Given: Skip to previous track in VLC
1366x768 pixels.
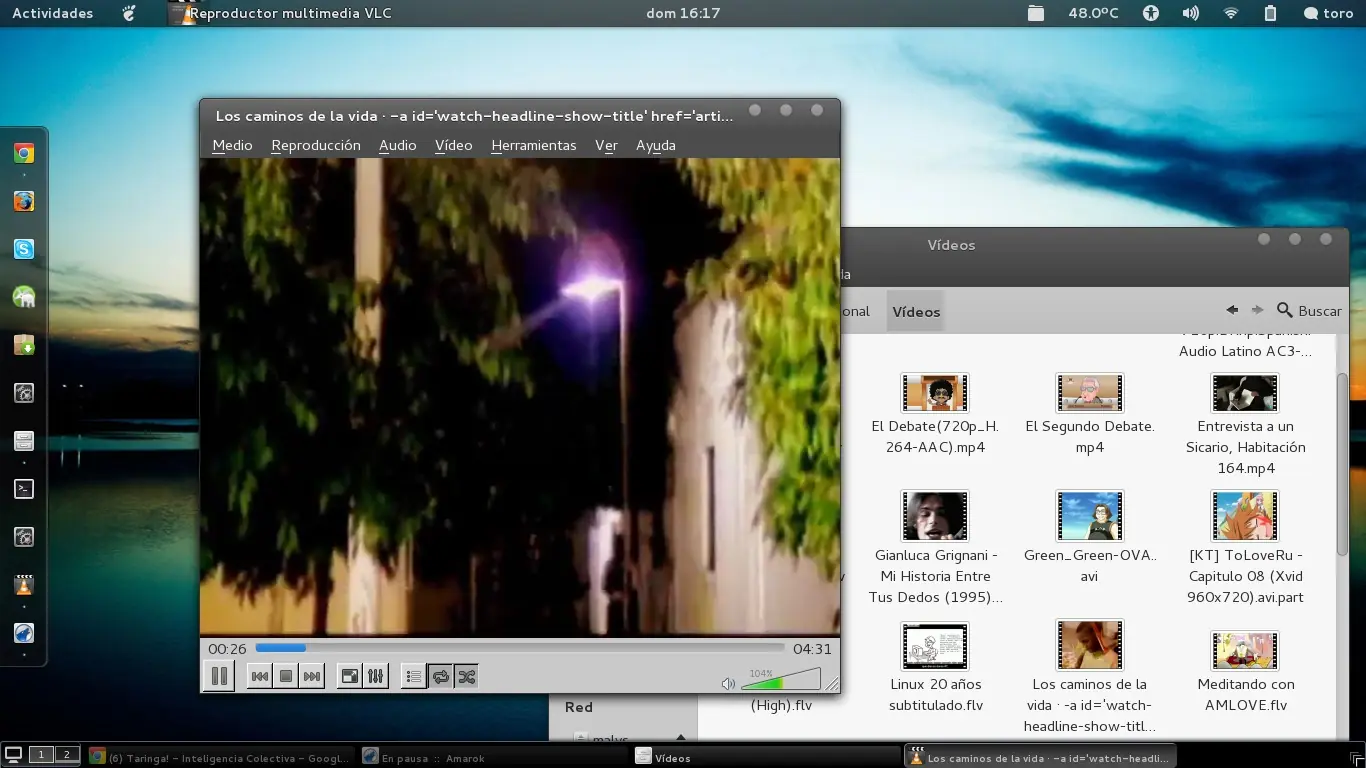Looking at the screenshot, I should (x=259, y=677).
